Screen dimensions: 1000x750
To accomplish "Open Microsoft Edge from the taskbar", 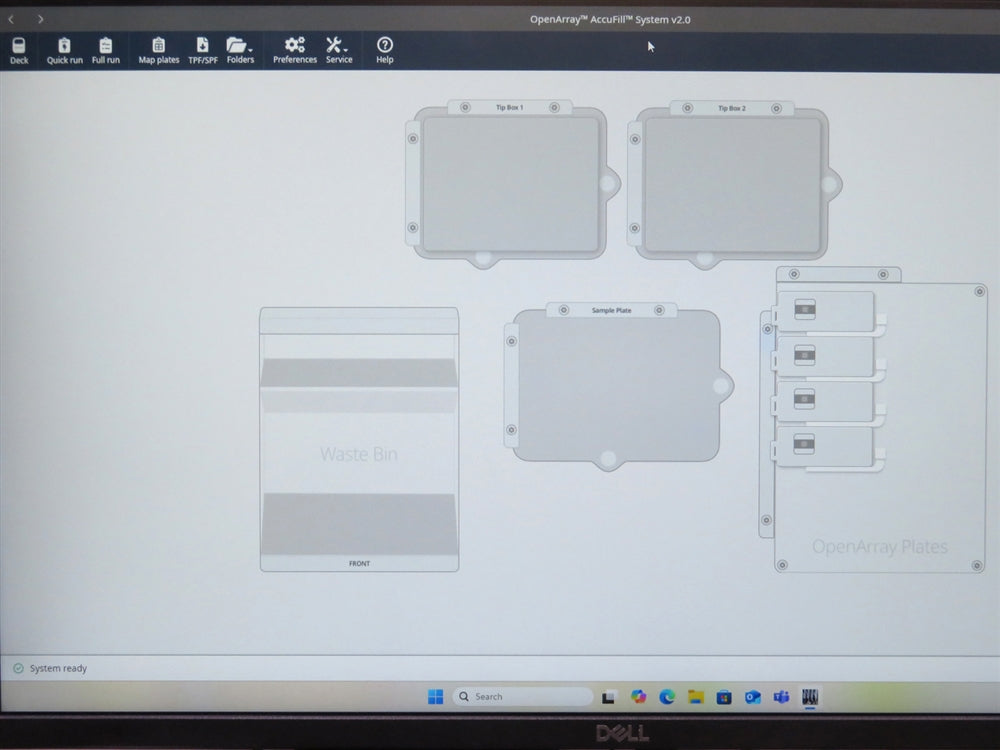I will [667, 696].
